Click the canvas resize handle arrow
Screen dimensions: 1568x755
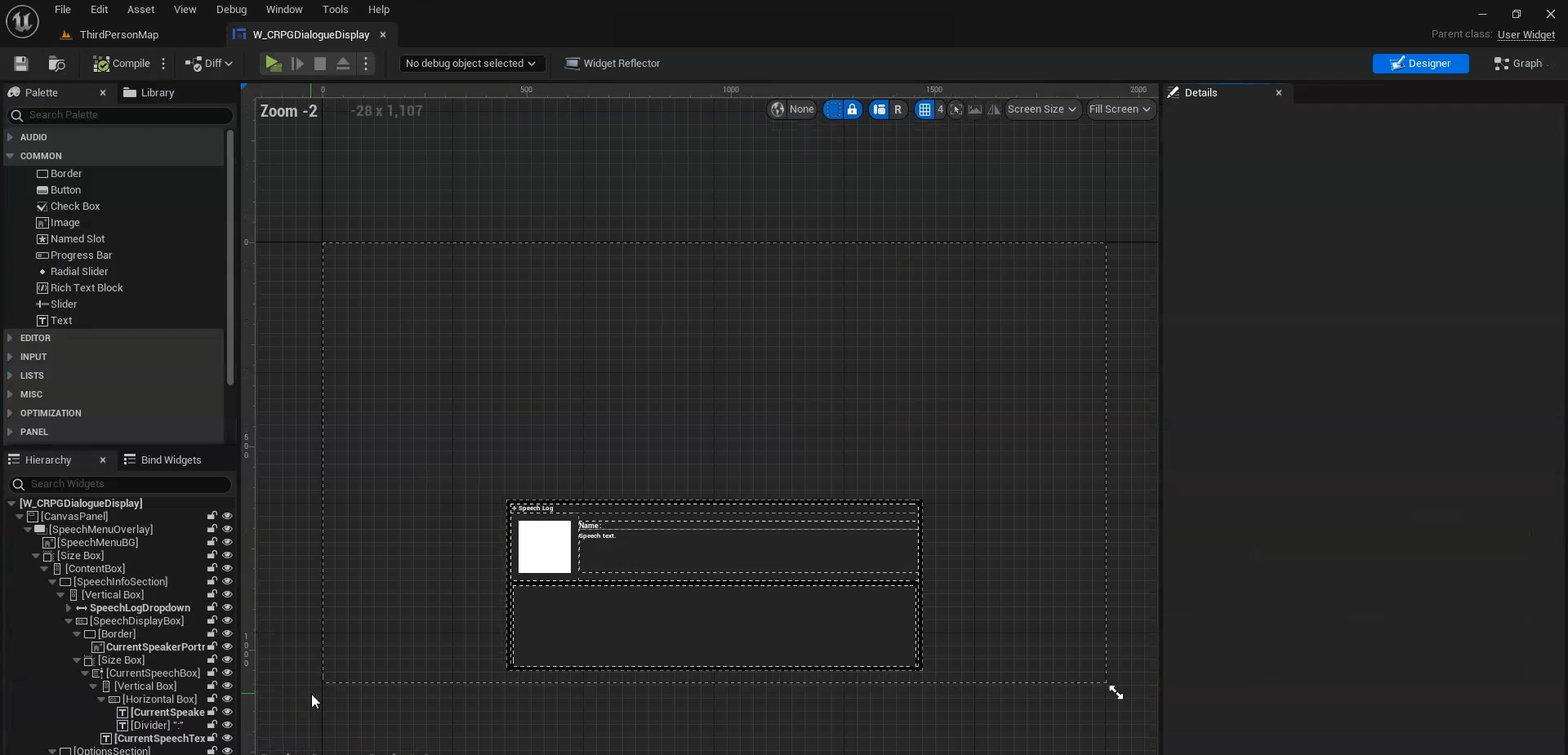click(1116, 692)
